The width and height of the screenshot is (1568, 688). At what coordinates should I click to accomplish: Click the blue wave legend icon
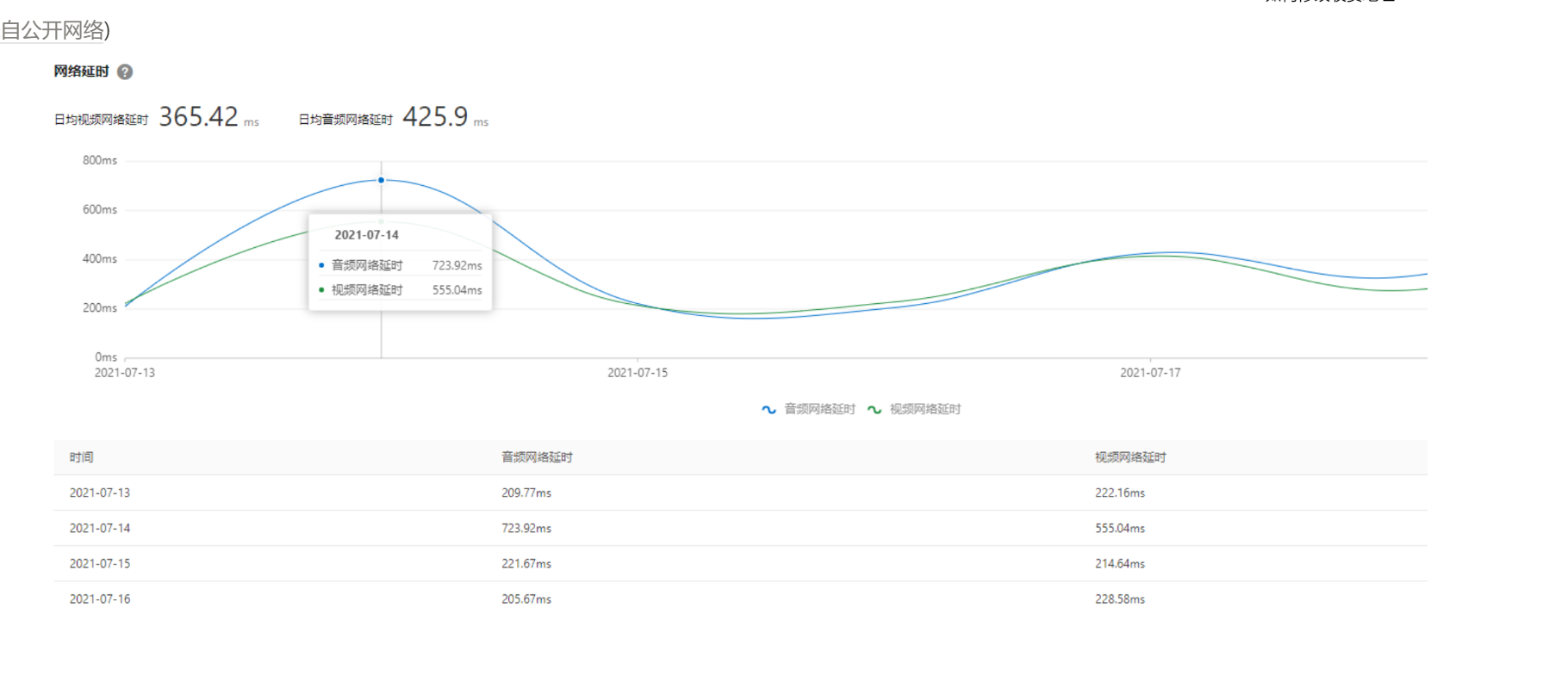[768, 410]
